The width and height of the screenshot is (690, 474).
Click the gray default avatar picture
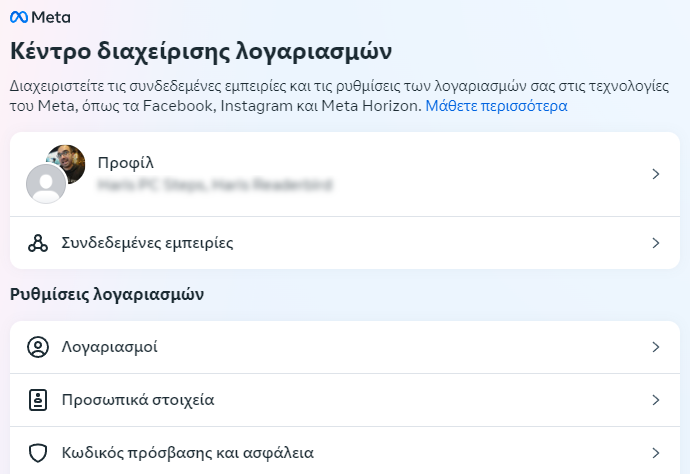click(x=46, y=184)
